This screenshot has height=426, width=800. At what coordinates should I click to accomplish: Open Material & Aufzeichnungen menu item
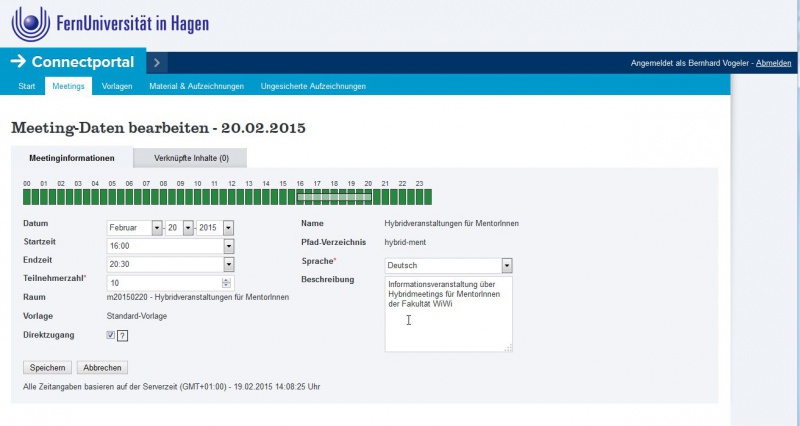196,86
